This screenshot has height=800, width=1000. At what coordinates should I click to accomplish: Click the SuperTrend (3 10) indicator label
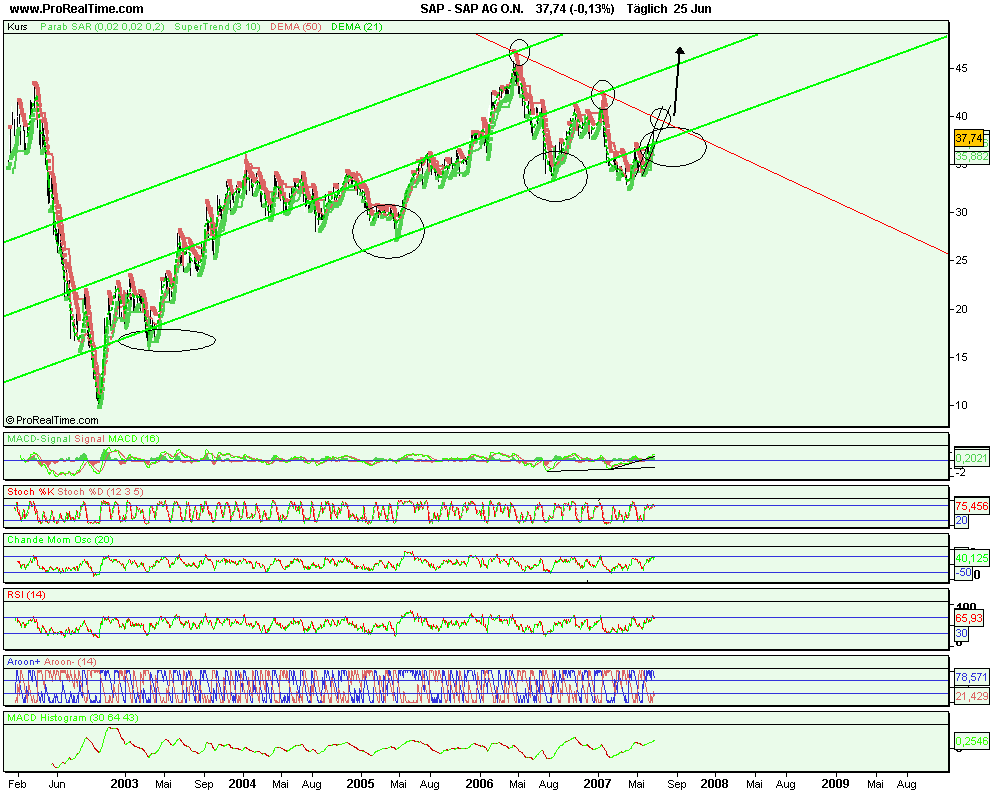click(x=217, y=27)
